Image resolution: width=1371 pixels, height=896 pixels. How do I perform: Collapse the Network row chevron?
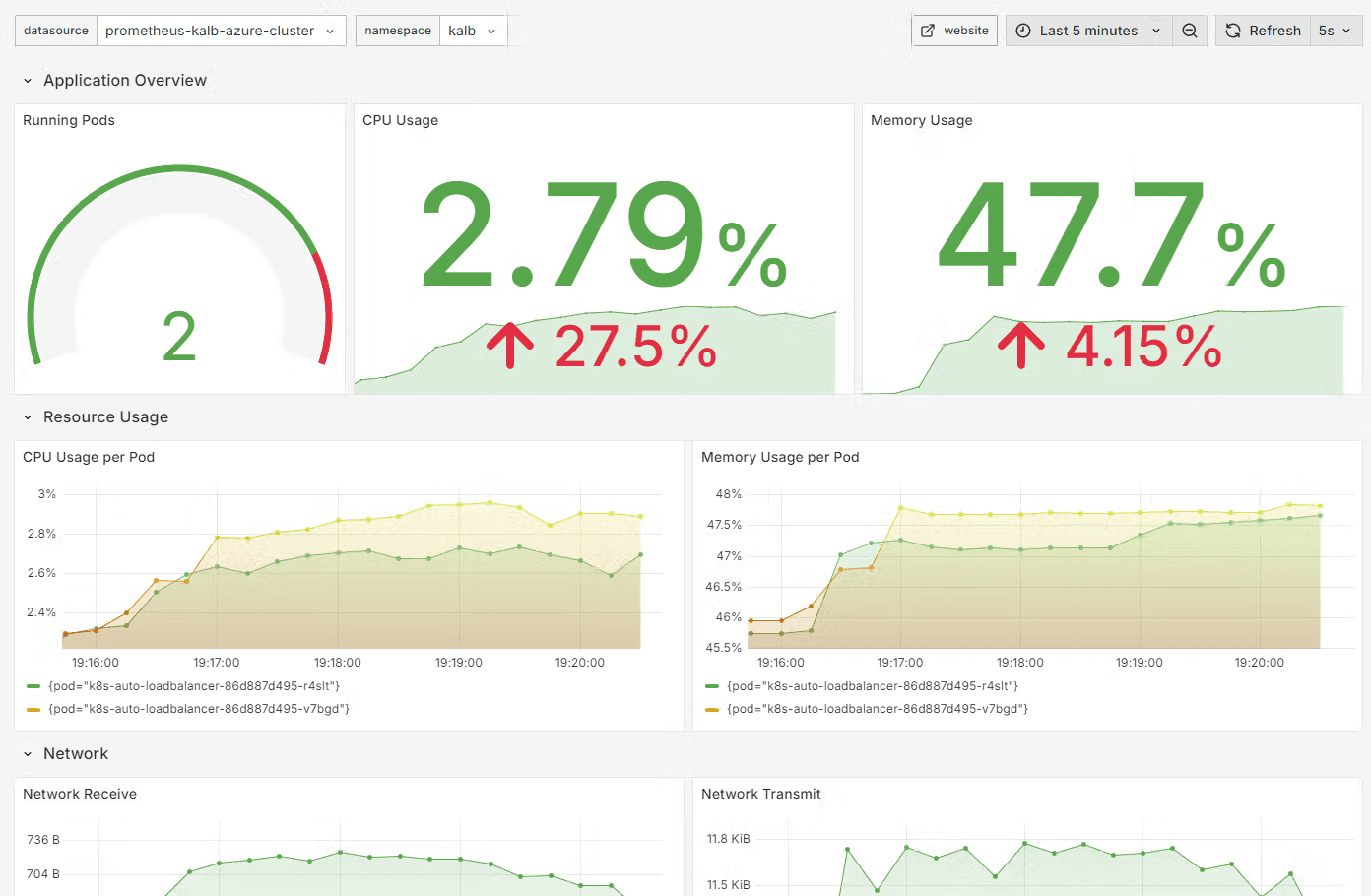point(28,754)
